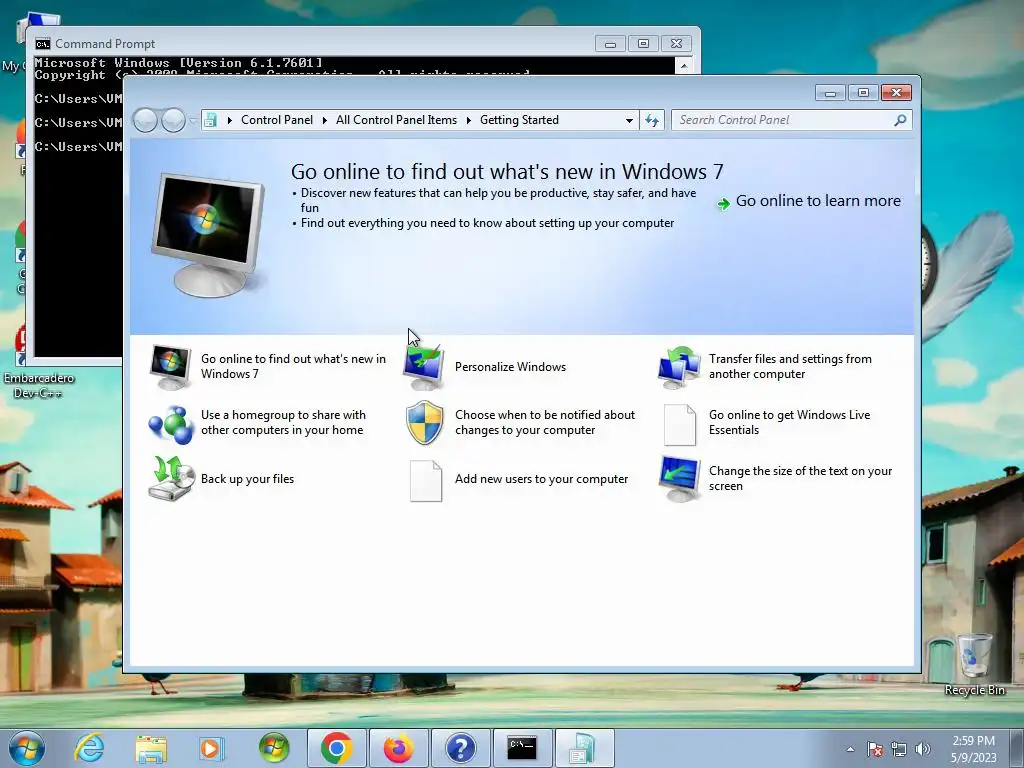Open the Start menu orb

point(27,748)
